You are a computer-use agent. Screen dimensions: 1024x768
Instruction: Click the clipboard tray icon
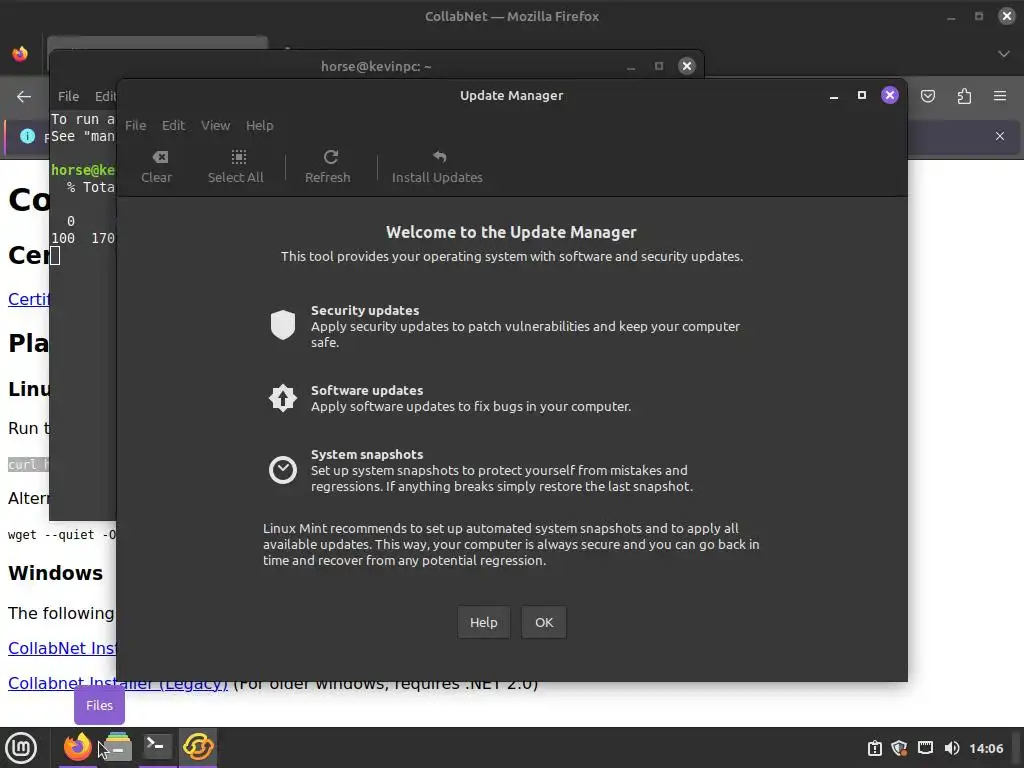(874, 748)
